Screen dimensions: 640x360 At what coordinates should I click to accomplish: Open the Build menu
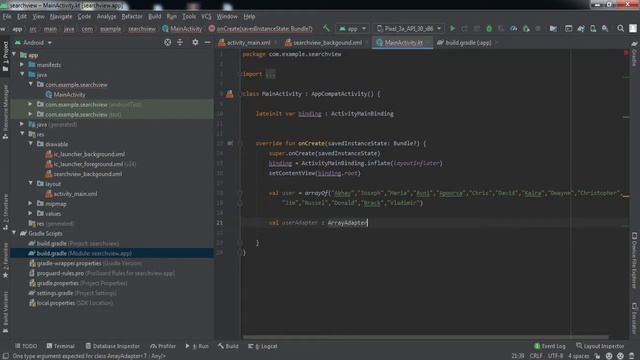[x=154, y=17]
